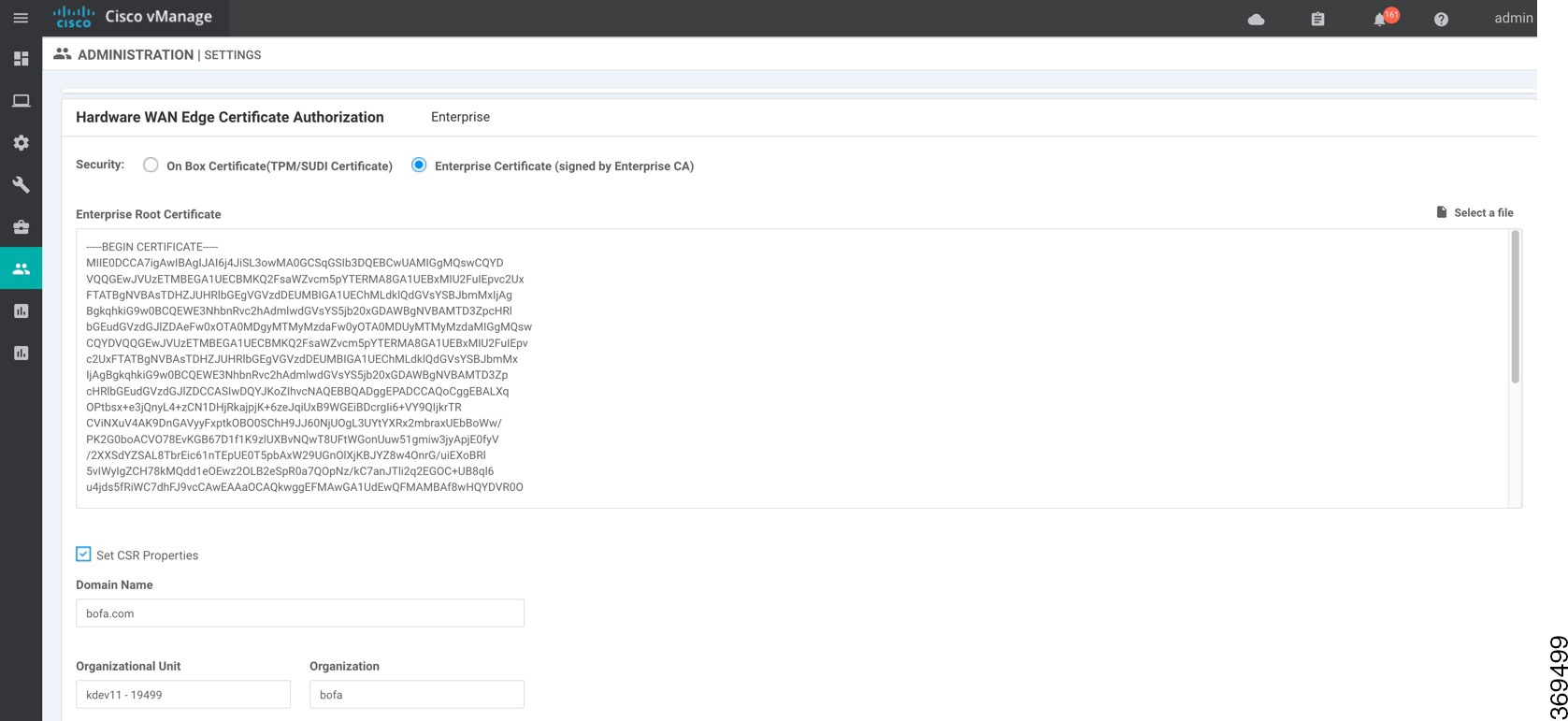Click the cloud status icon

pyautogui.click(x=1257, y=19)
